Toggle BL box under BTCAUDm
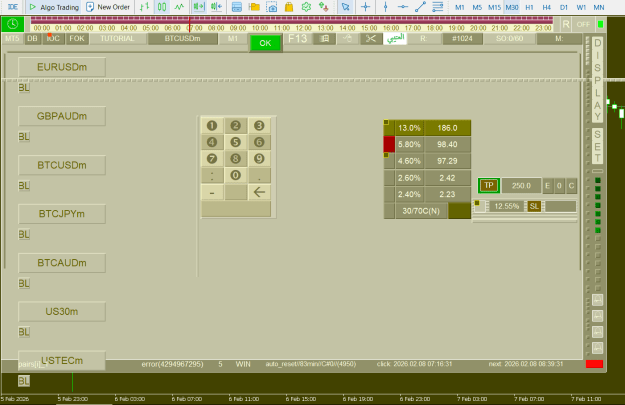Viewport: 625px width, 405px height. tap(24, 283)
